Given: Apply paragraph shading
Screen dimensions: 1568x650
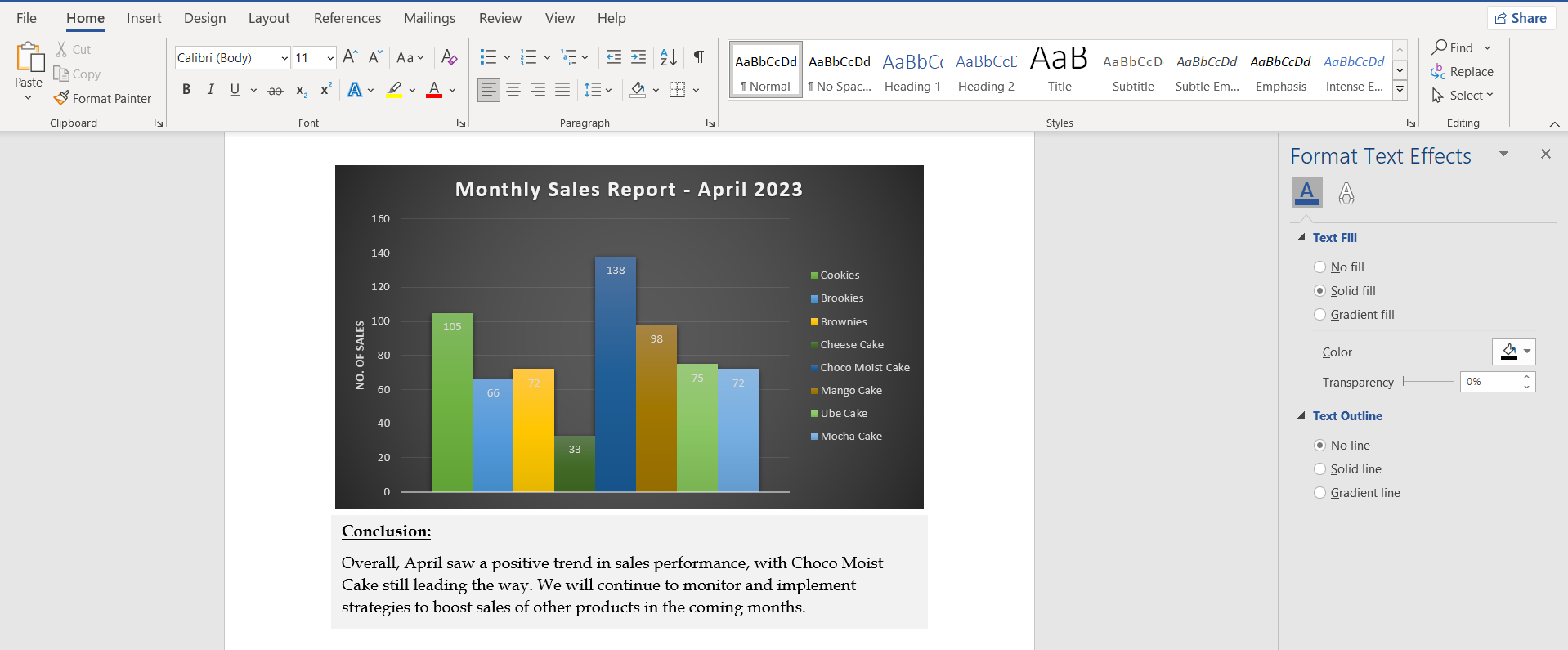Looking at the screenshot, I should [638, 90].
